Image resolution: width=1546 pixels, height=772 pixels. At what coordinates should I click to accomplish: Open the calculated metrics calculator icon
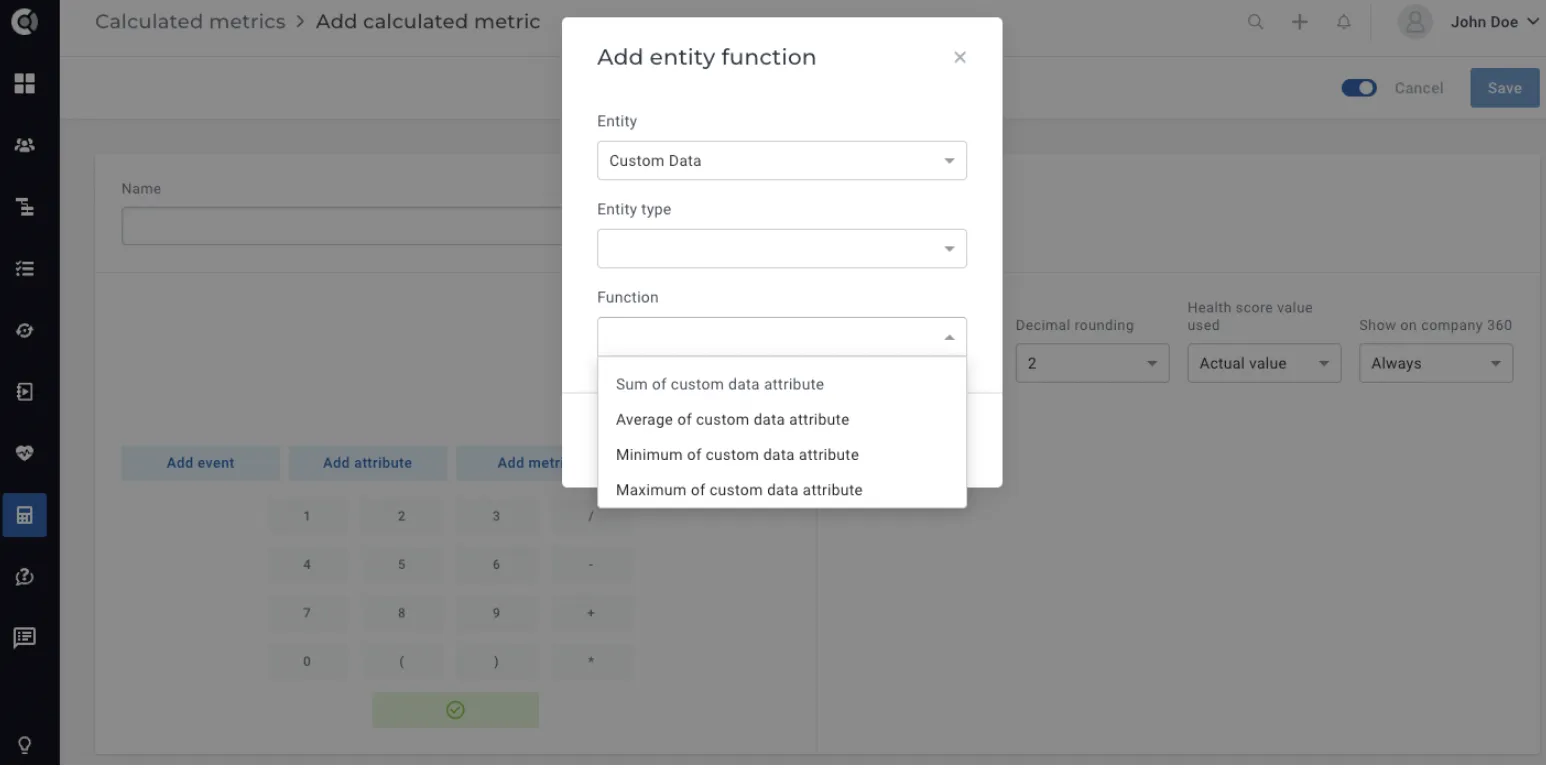pos(24,515)
